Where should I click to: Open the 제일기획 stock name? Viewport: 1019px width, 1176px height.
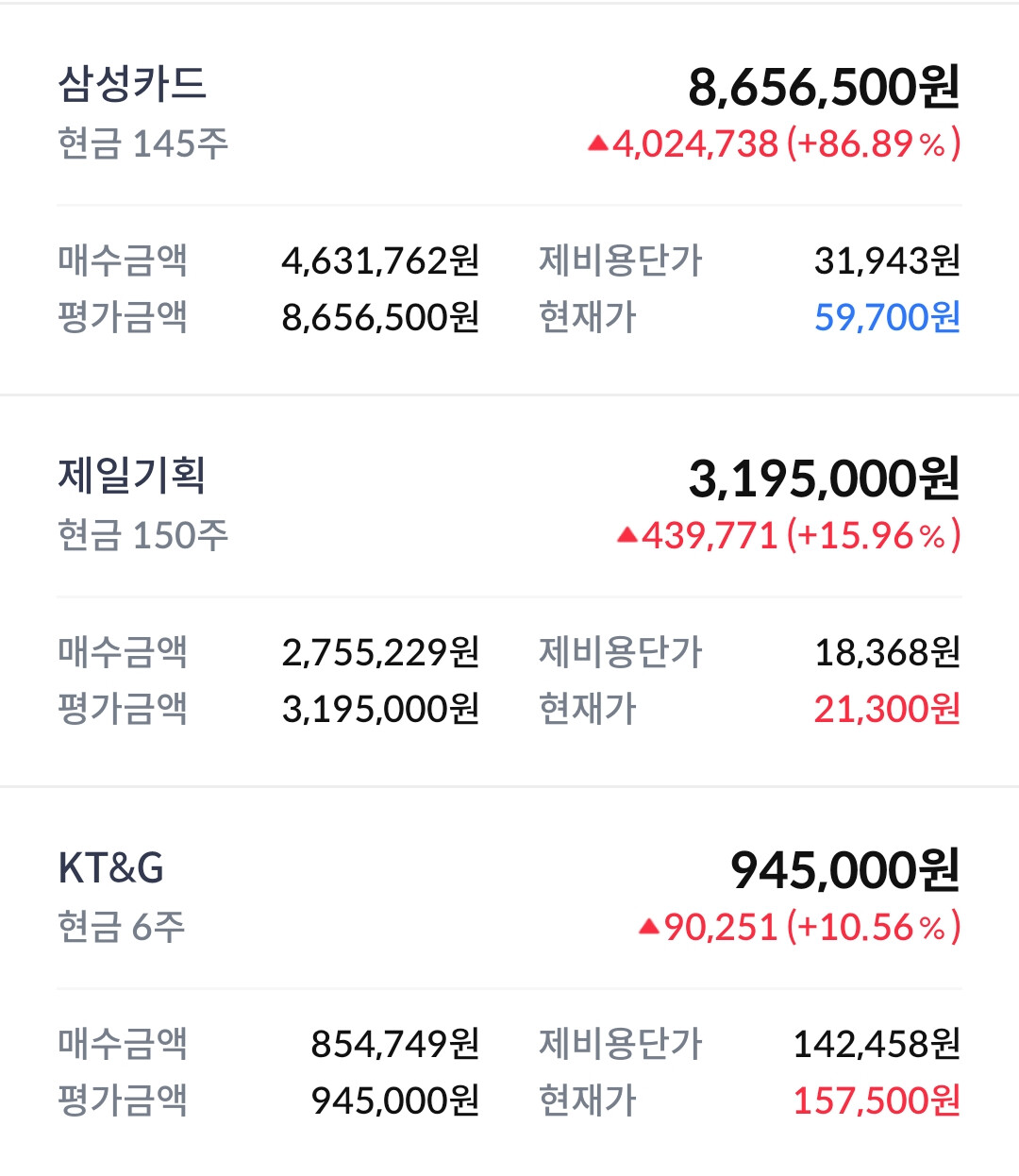point(132,475)
